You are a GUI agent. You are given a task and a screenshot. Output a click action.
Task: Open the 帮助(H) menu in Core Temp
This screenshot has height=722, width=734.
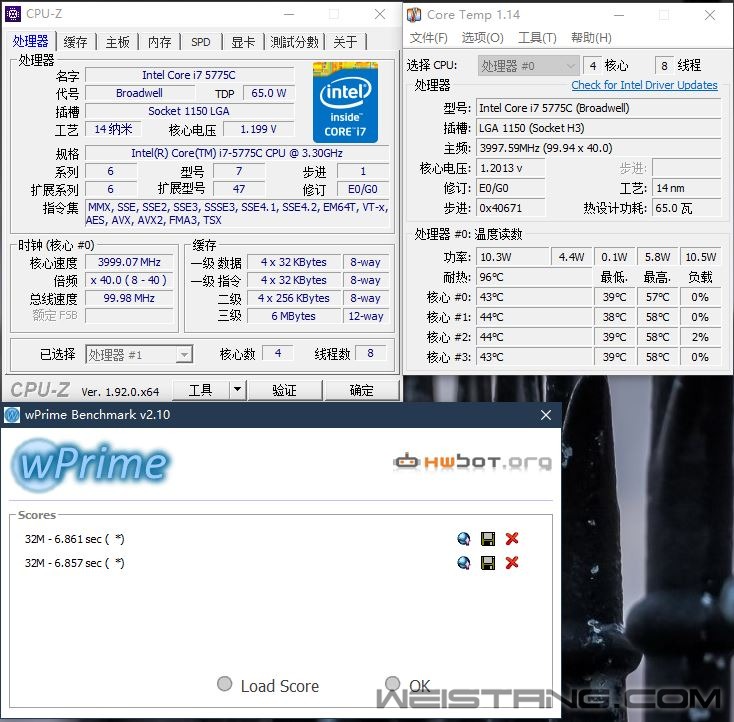pyautogui.click(x=591, y=37)
